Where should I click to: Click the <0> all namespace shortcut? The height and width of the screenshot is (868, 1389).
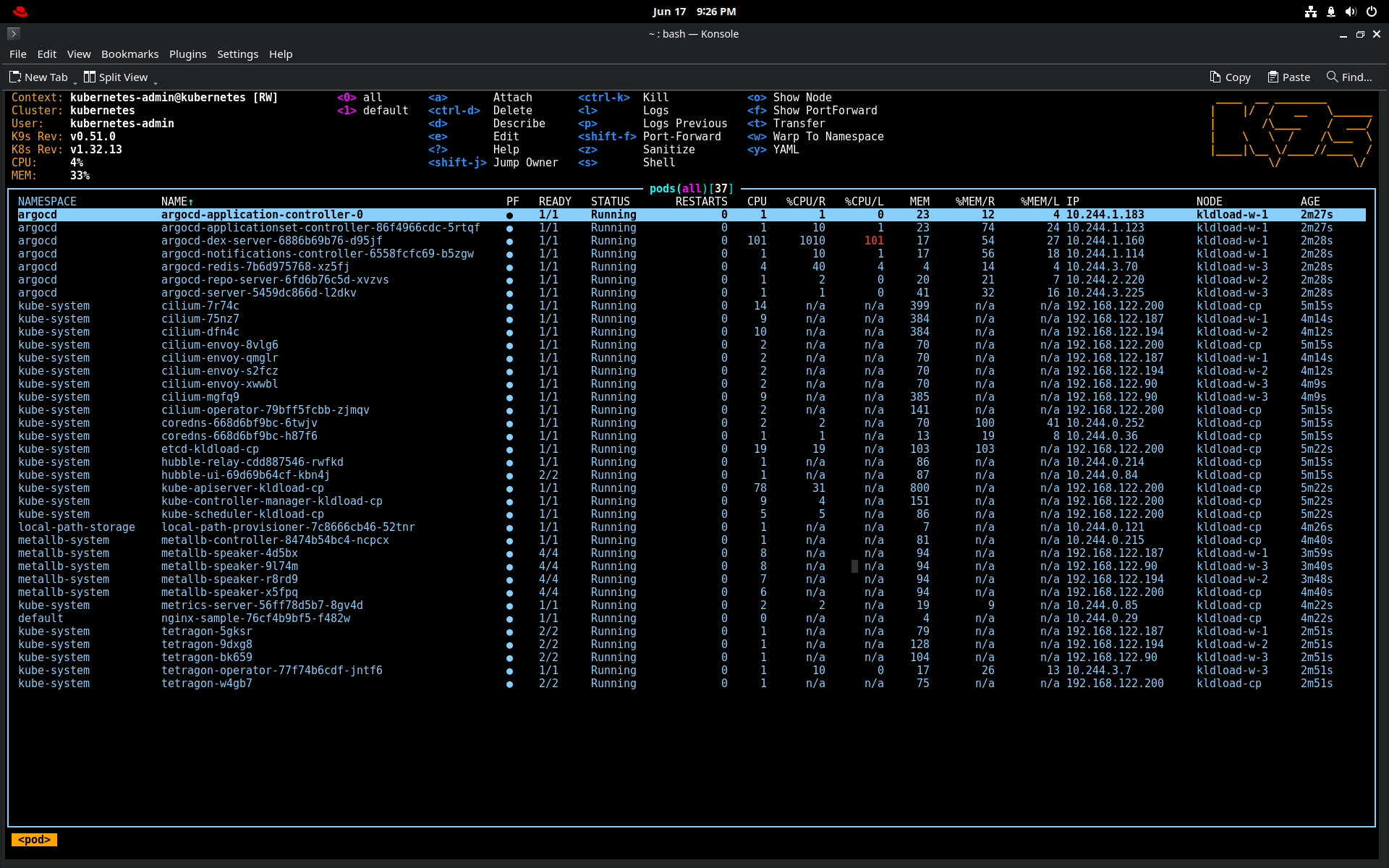click(360, 98)
